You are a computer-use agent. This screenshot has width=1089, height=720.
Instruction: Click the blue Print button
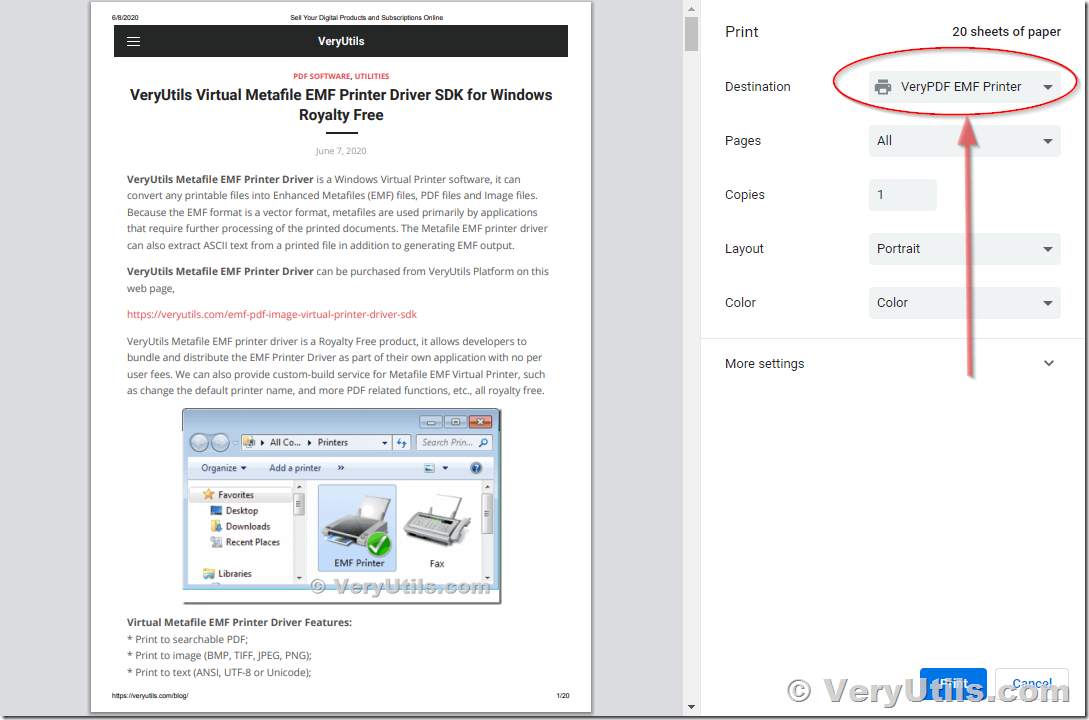953,683
